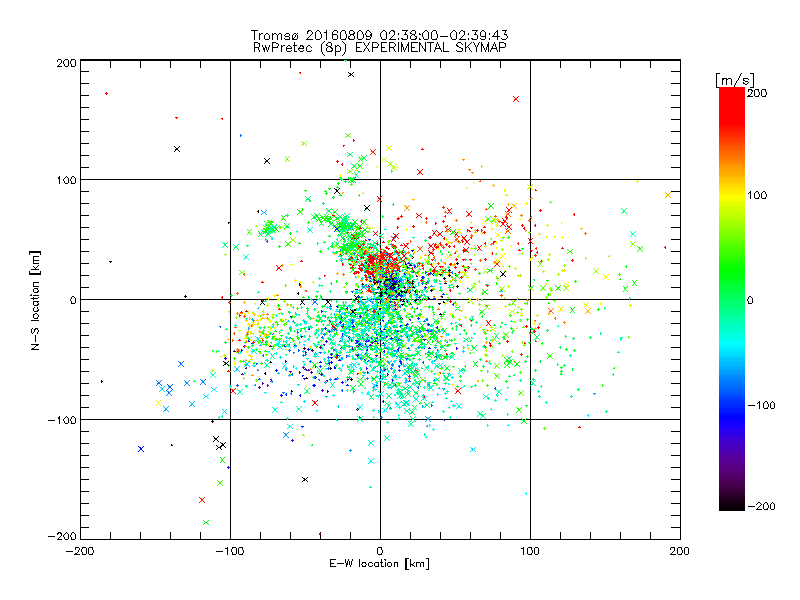Click the colorbar's '-100' tick label
This screenshot has height=600, width=800.
(x=761, y=405)
